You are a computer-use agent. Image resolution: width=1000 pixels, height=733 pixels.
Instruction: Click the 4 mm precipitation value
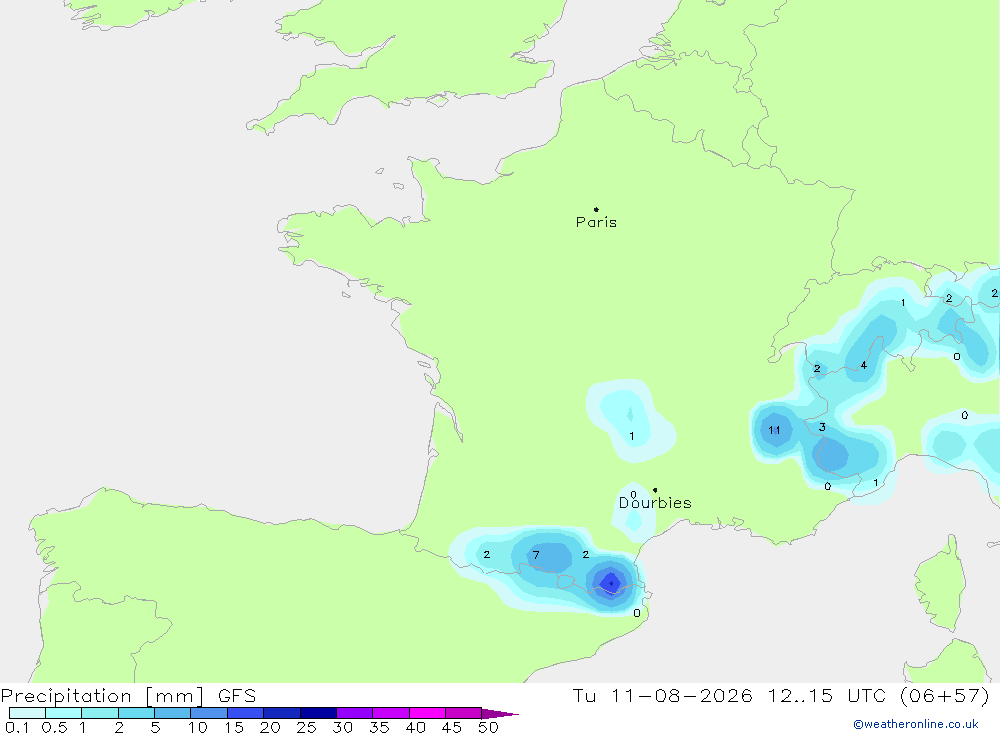pyautogui.click(x=864, y=365)
